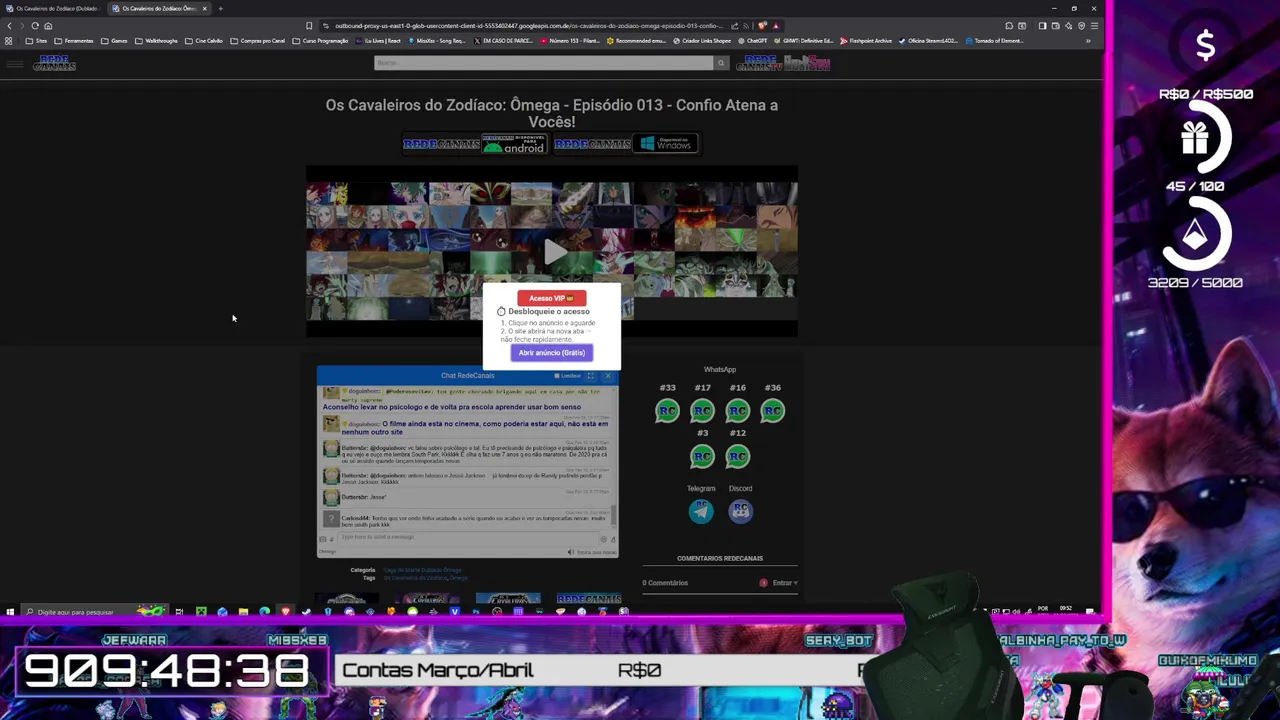Click the RedeCanais Android app banner

click(x=474, y=144)
